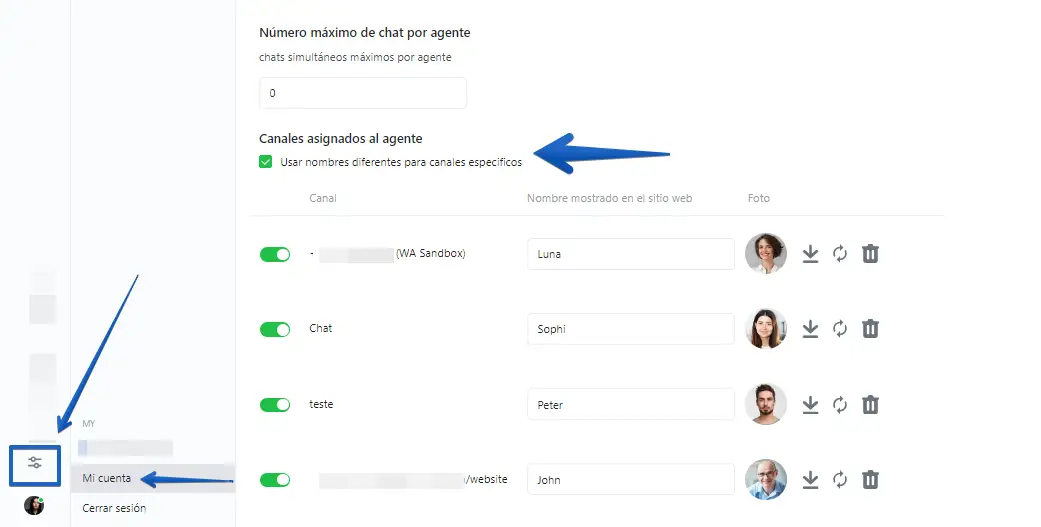Click the refresh icon in Luna row
1041x527 pixels.
pos(840,254)
